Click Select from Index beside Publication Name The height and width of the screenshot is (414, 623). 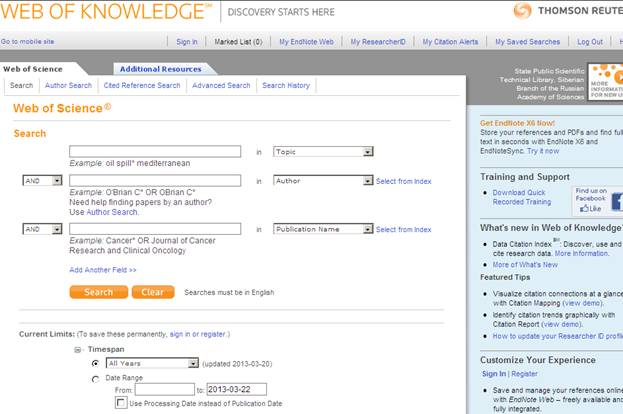[404, 229]
